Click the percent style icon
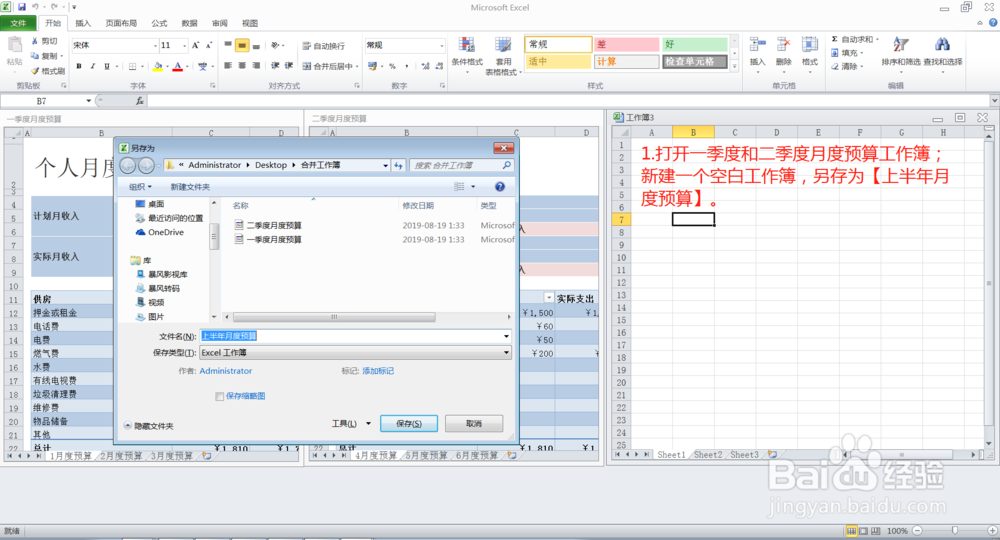This screenshot has height=540, width=1000. pos(392,66)
